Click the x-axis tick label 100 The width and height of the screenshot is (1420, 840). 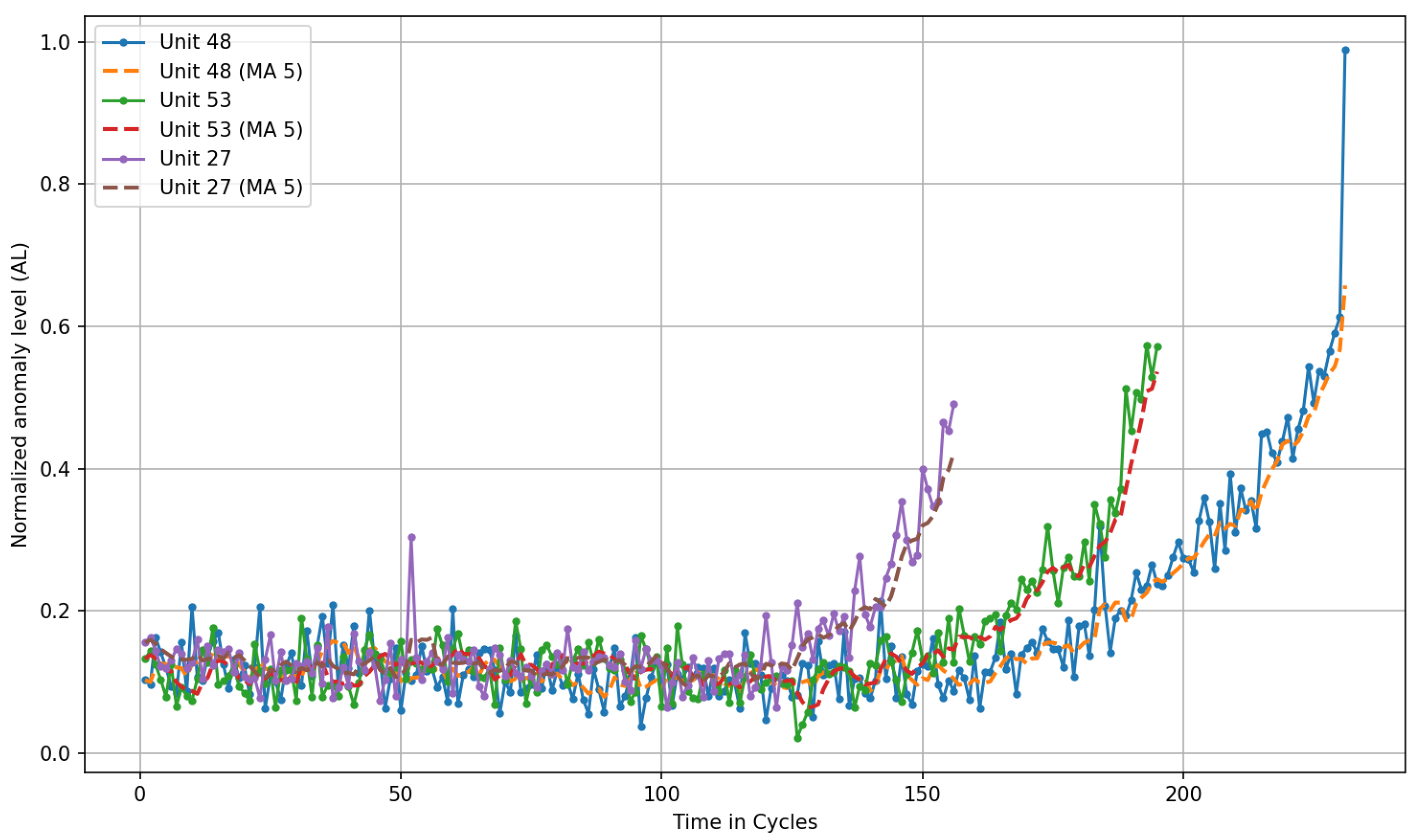(661, 794)
